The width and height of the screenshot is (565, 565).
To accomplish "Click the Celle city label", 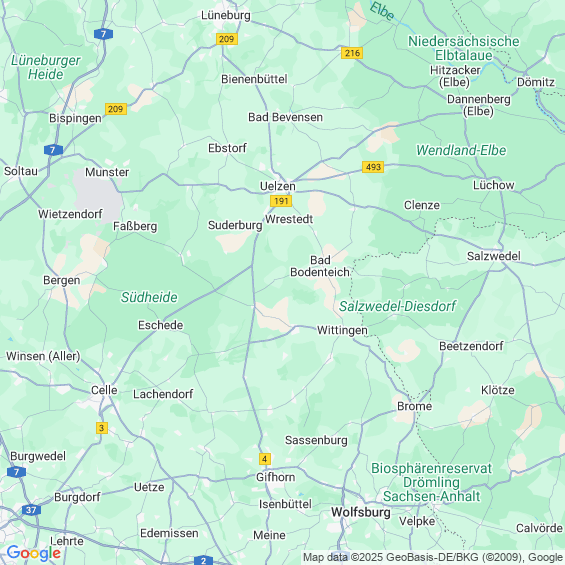I will pos(104,390).
